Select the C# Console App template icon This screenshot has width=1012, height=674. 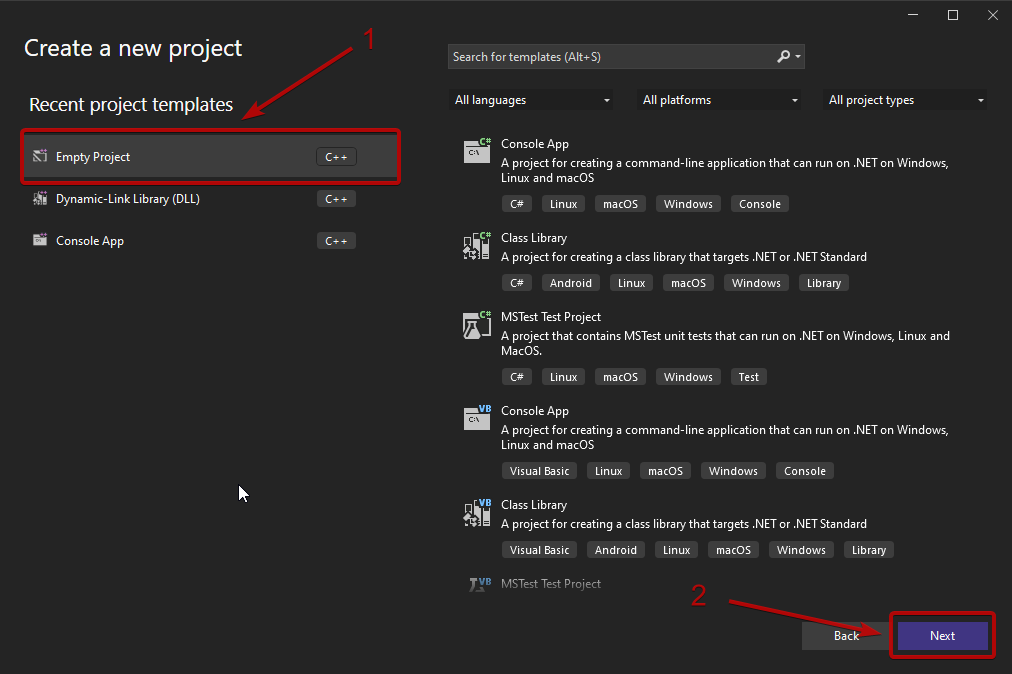[x=476, y=152]
